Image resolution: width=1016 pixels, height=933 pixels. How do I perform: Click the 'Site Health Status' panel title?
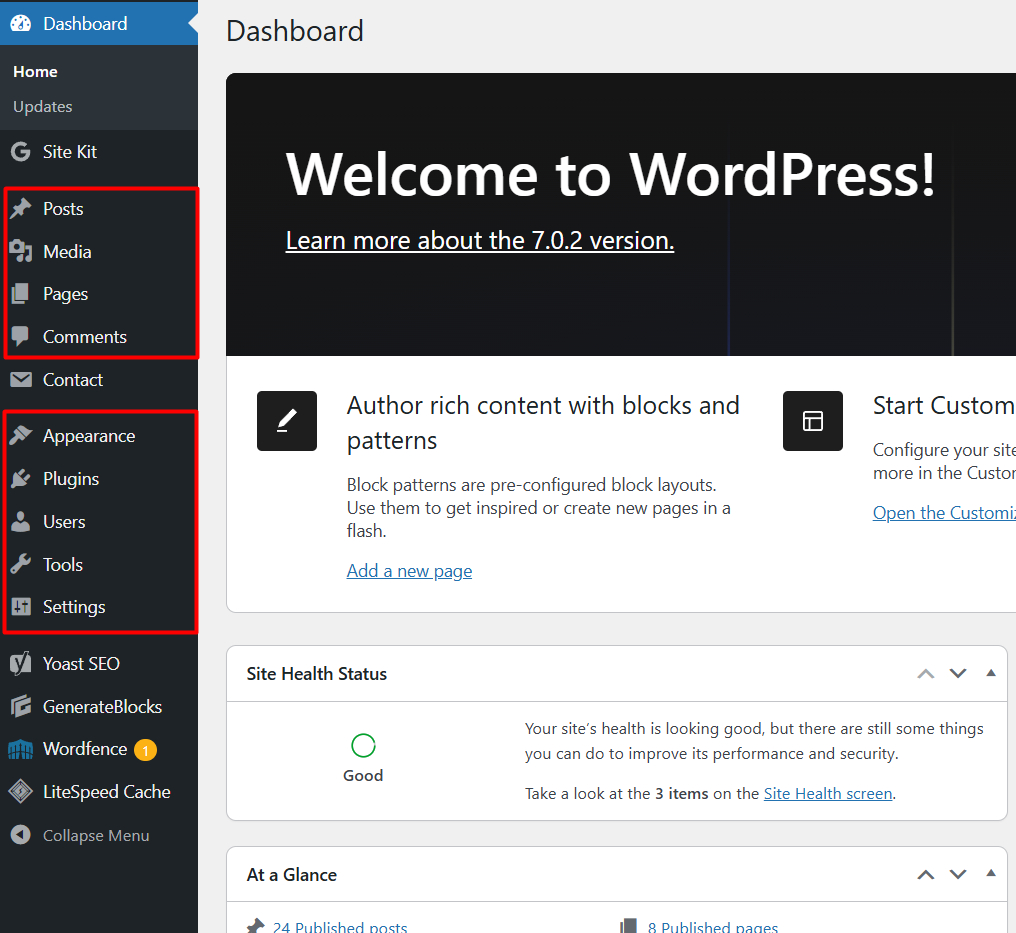(316, 674)
